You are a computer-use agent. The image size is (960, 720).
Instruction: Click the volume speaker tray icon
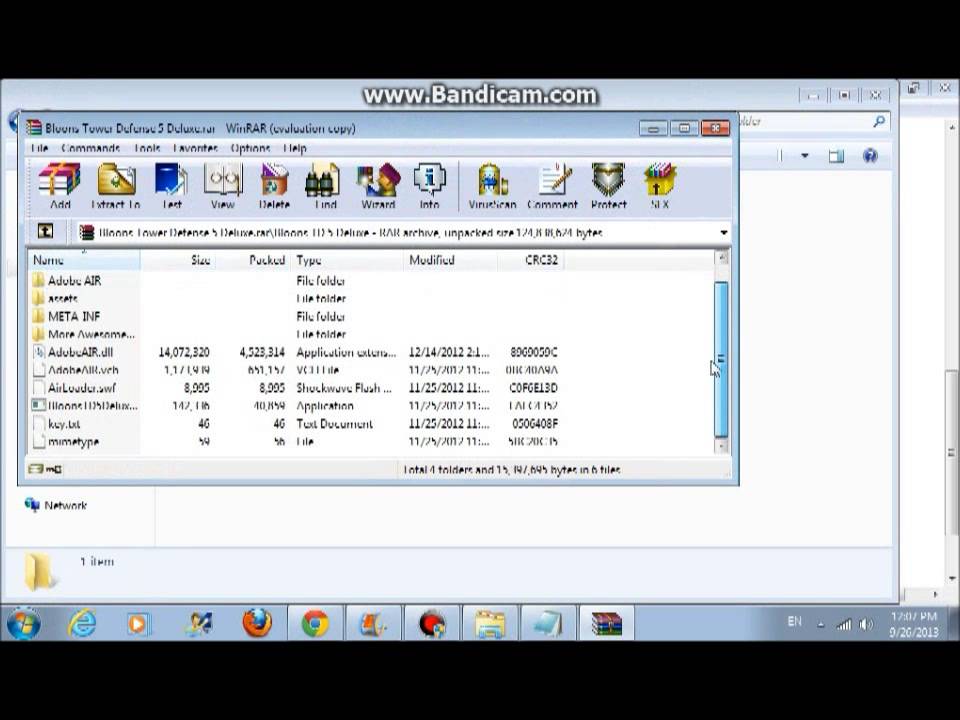click(866, 624)
